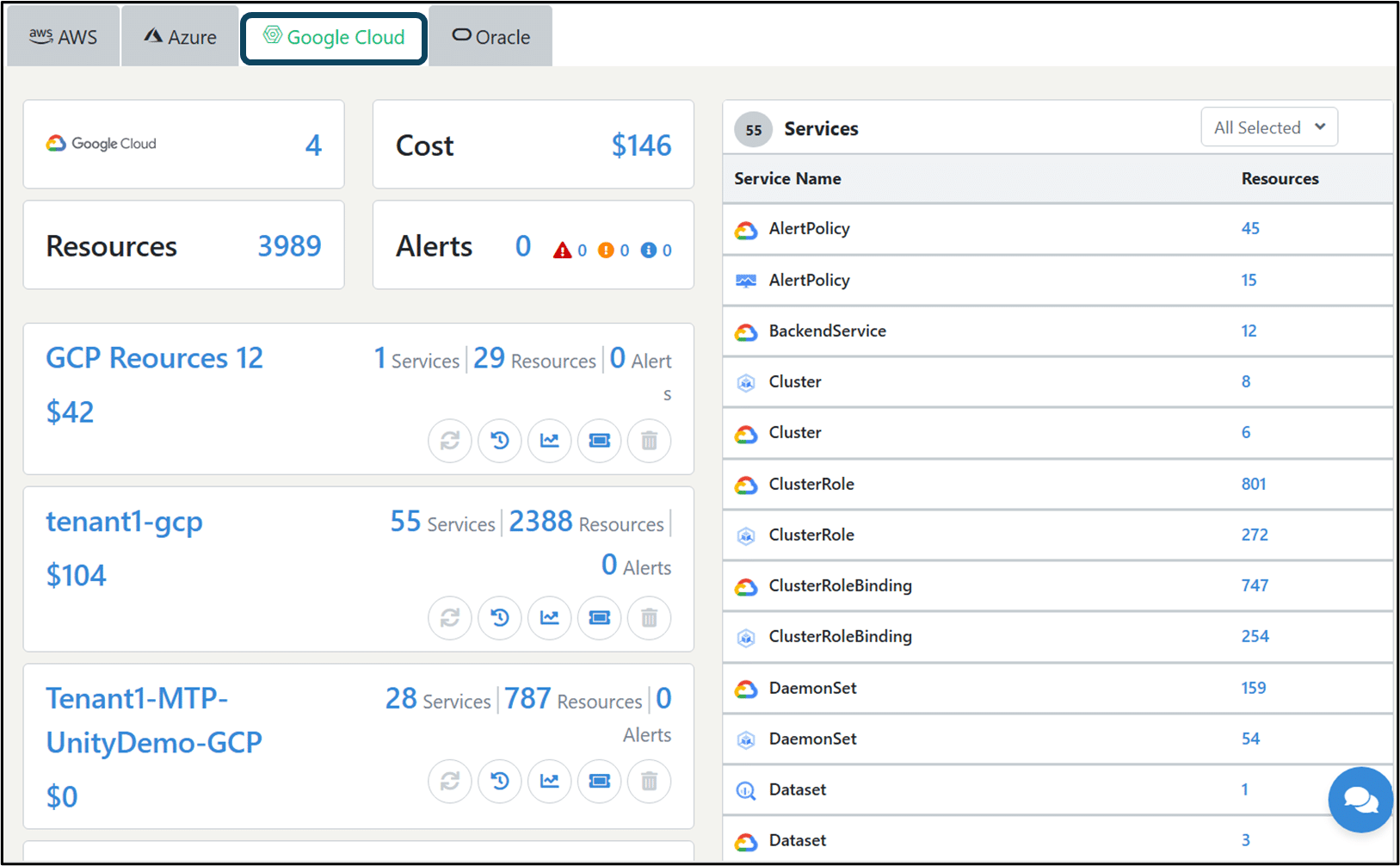Click the sync icon on GCP Reources 12 card
Image resolution: width=1400 pixels, height=866 pixels.
tap(450, 441)
